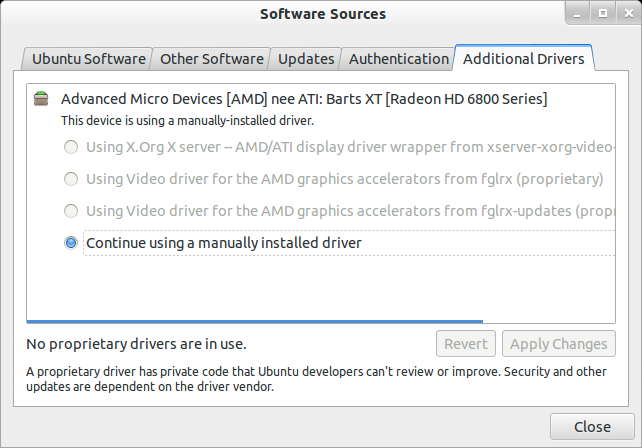Click the "No proprietary drivers are in use" status text
Image resolution: width=642 pixels, height=448 pixels.
click(x=136, y=345)
